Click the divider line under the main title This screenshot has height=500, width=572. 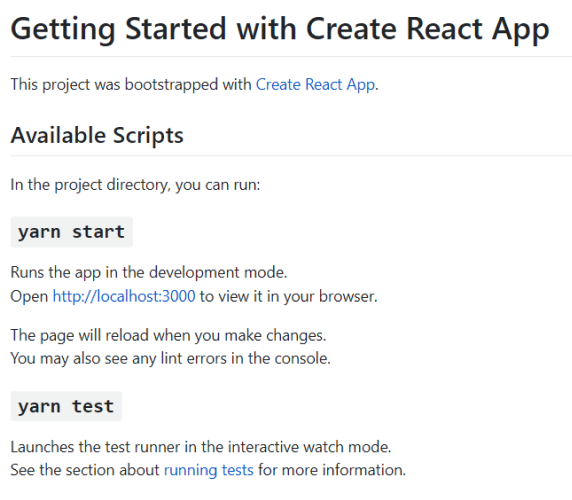point(291,57)
